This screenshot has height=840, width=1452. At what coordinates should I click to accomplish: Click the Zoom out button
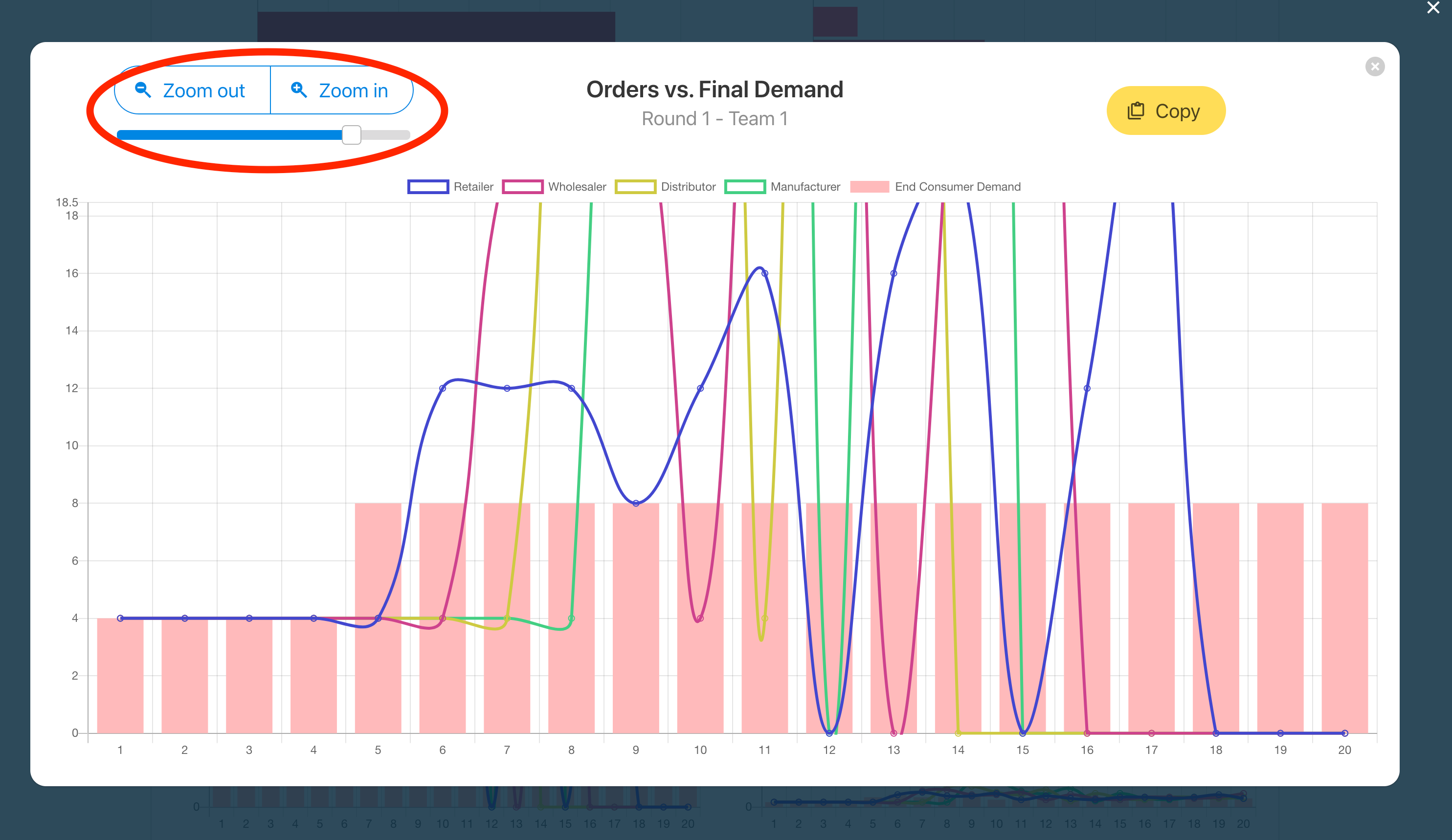click(x=193, y=90)
